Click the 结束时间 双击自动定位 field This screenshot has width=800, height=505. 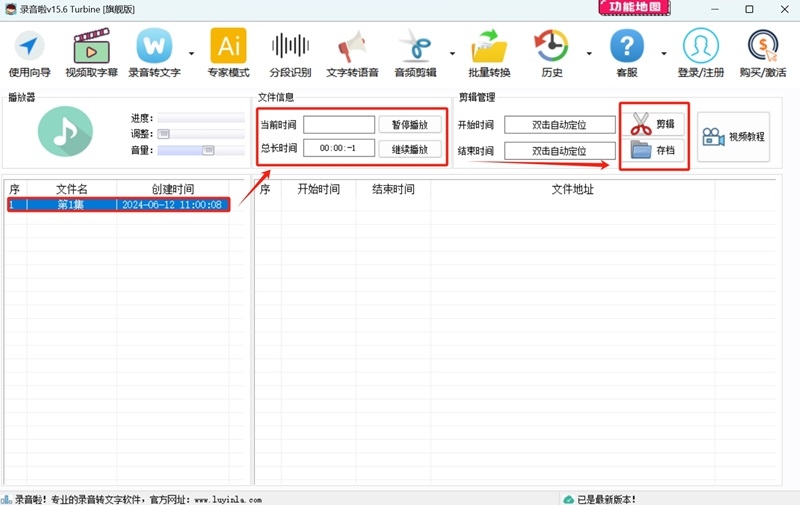click(x=560, y=151)
